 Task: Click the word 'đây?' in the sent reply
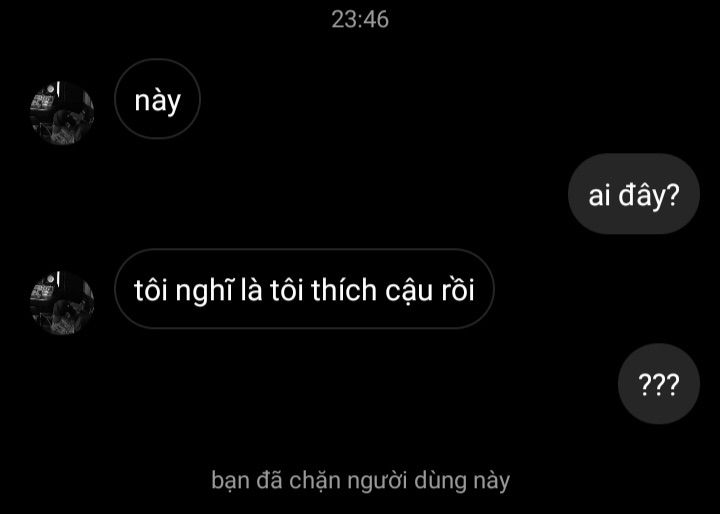point(648,196)
